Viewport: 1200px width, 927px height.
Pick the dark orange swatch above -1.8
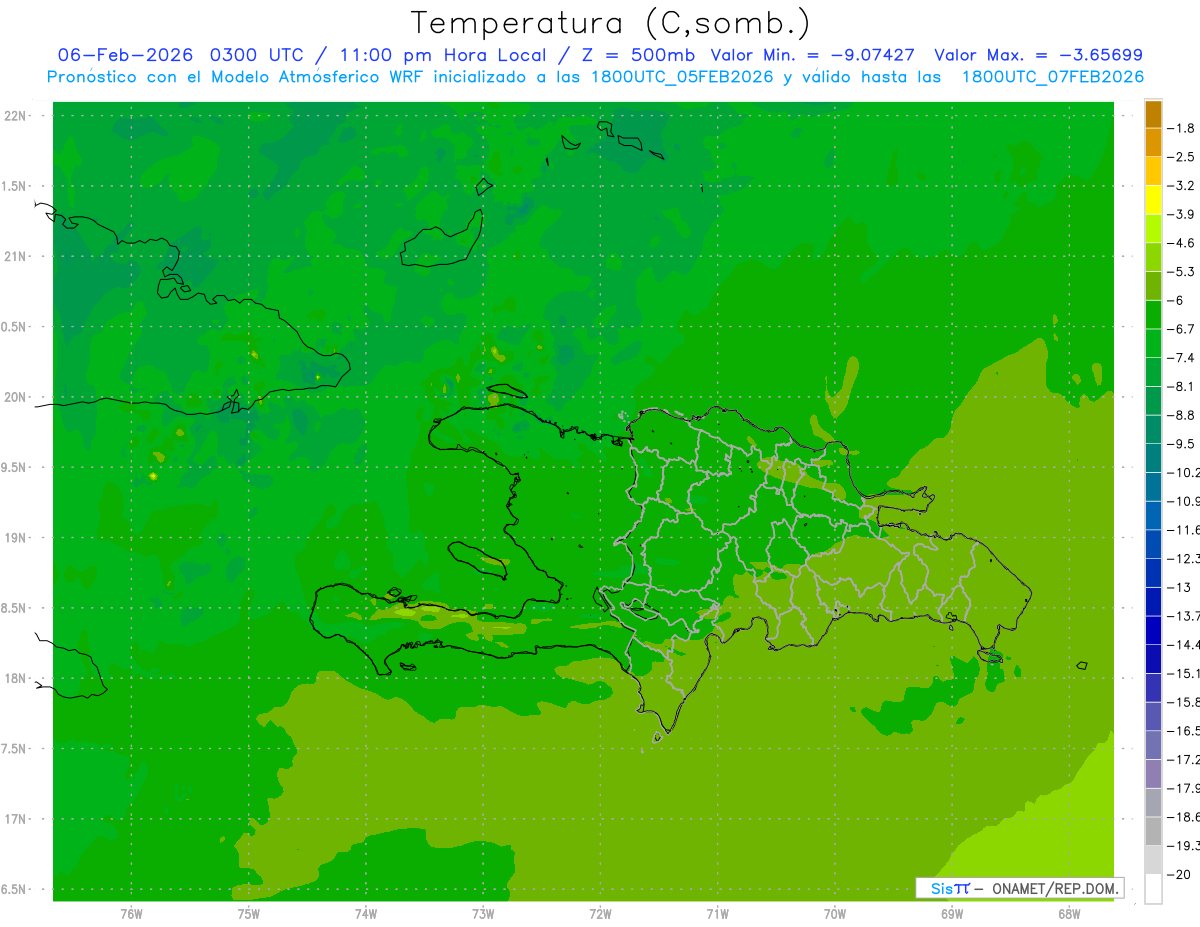coord(1153,114)
